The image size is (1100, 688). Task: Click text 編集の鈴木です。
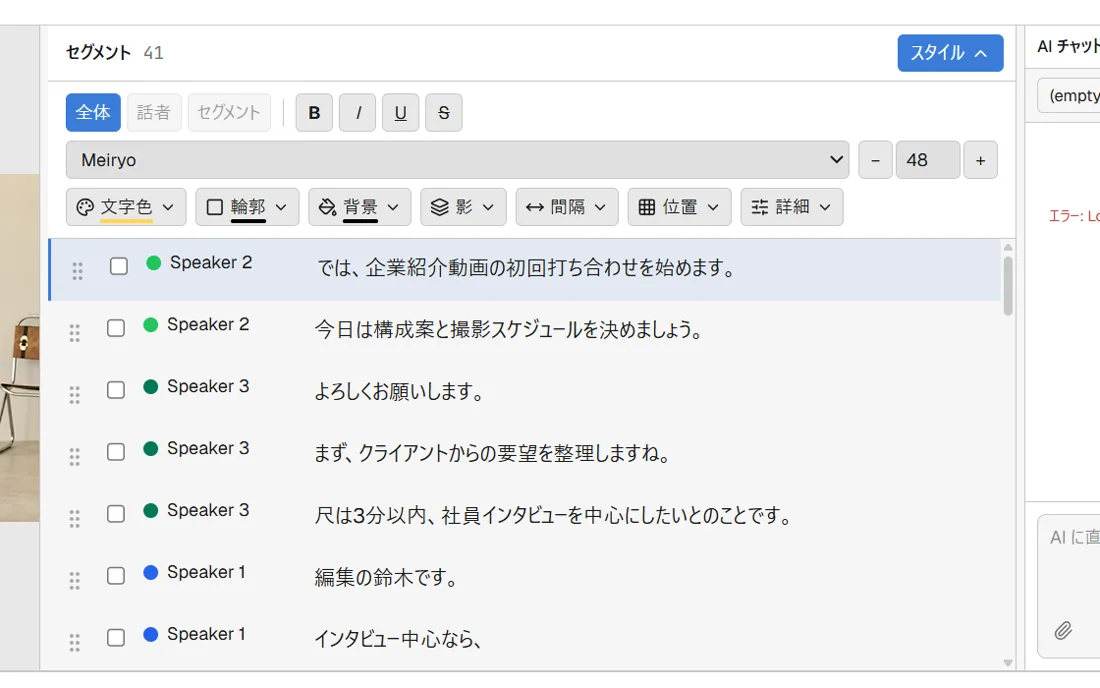point(387,577)
